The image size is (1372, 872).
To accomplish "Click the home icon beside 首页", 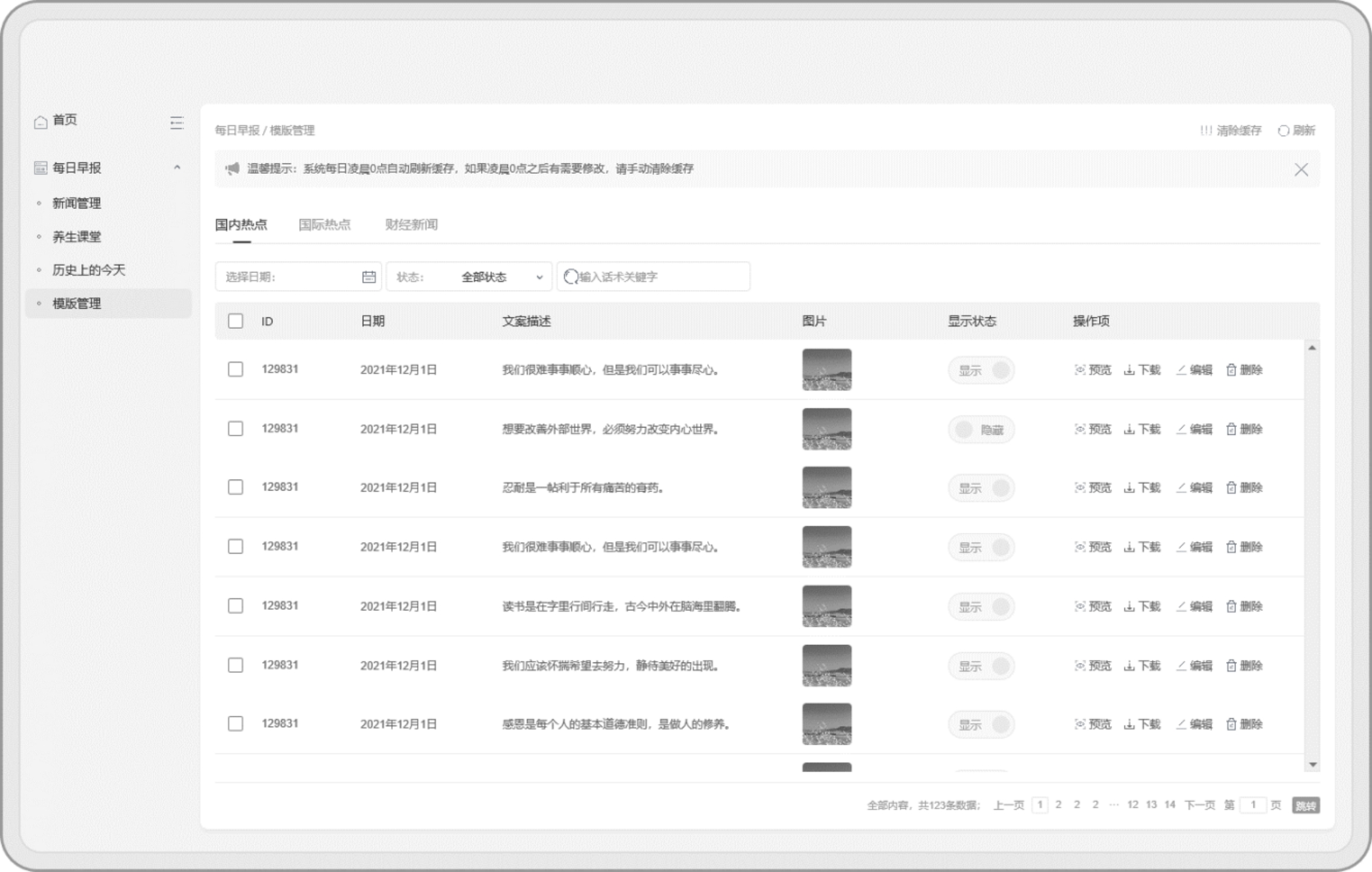I will point(41,122).
